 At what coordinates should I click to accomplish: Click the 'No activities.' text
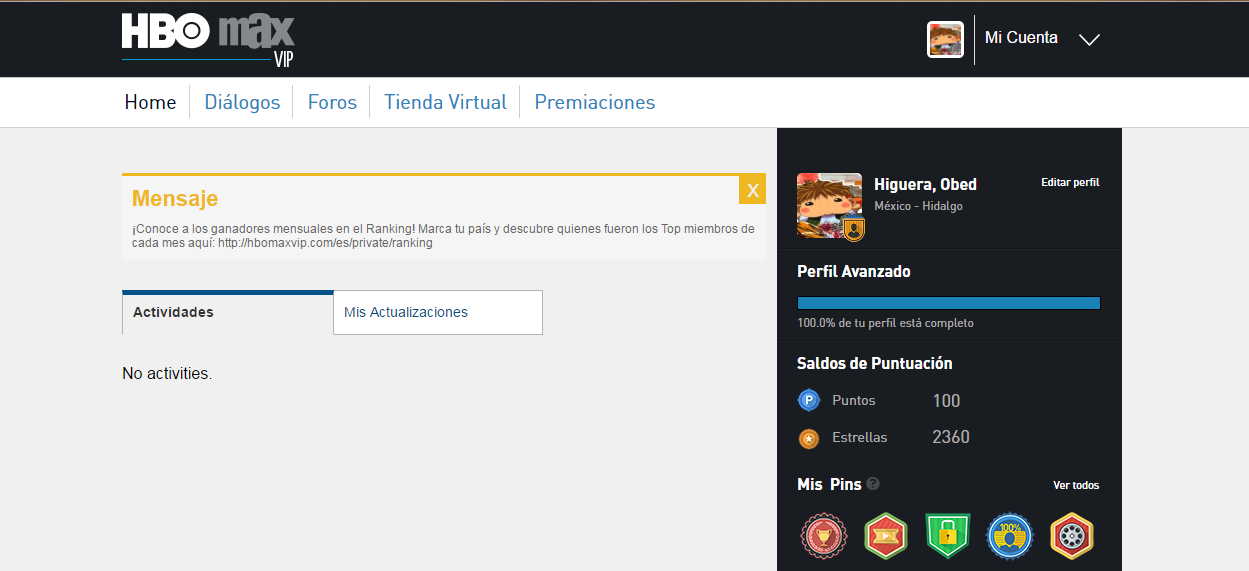click(167, 373)
